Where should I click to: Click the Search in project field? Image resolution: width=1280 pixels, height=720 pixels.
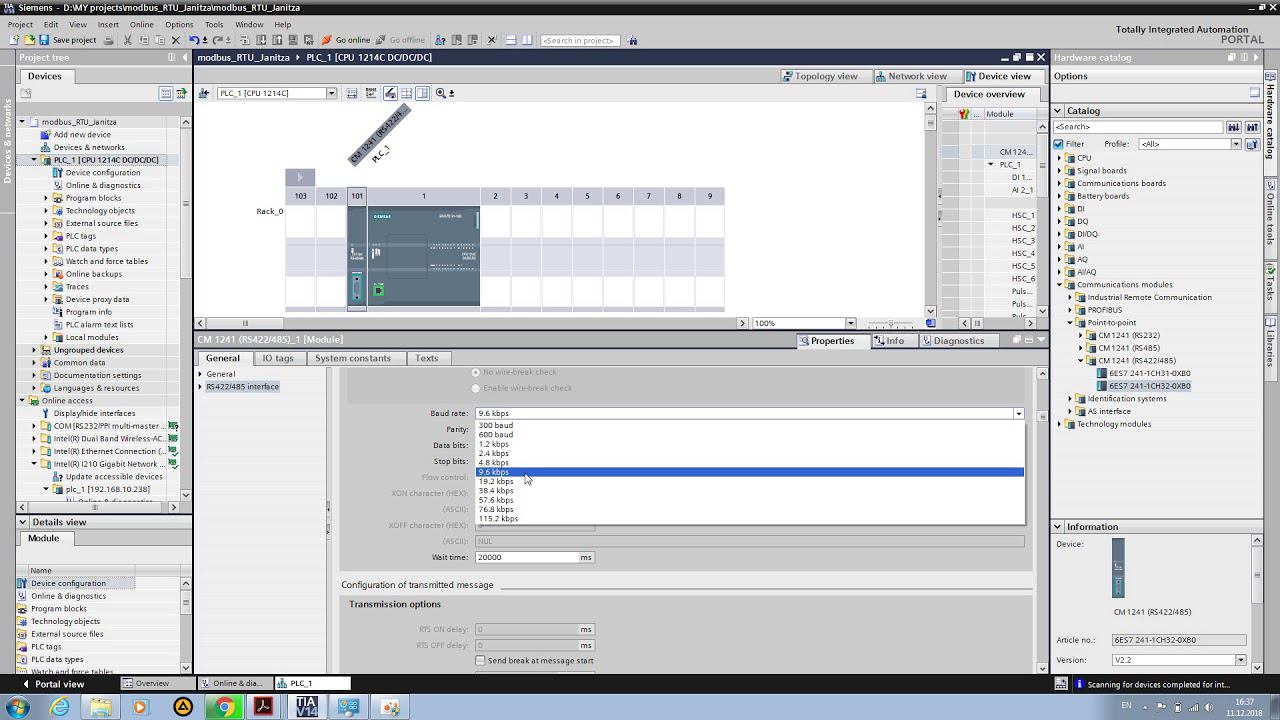[x=580, y=40]
